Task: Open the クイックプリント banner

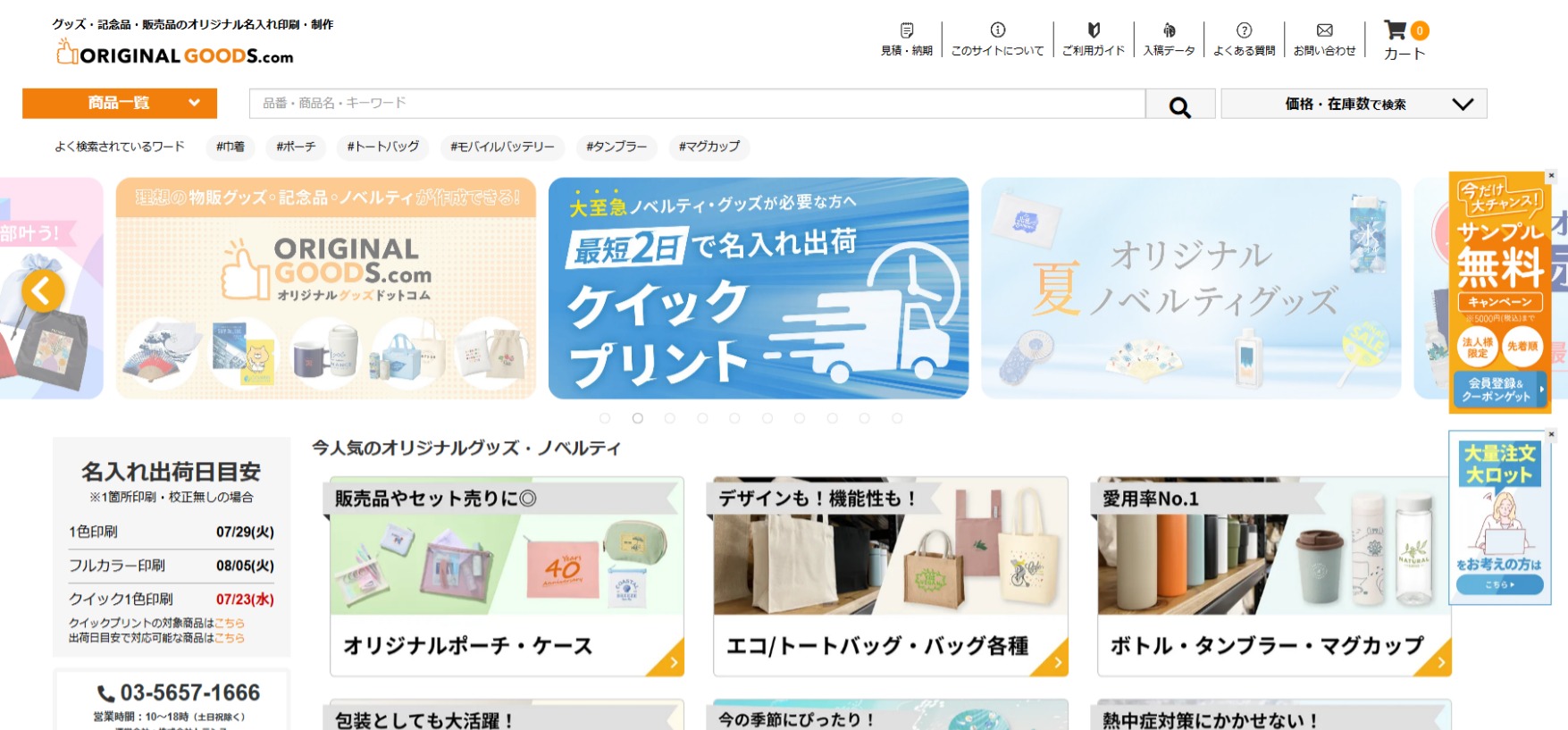Action: point(758,288)
